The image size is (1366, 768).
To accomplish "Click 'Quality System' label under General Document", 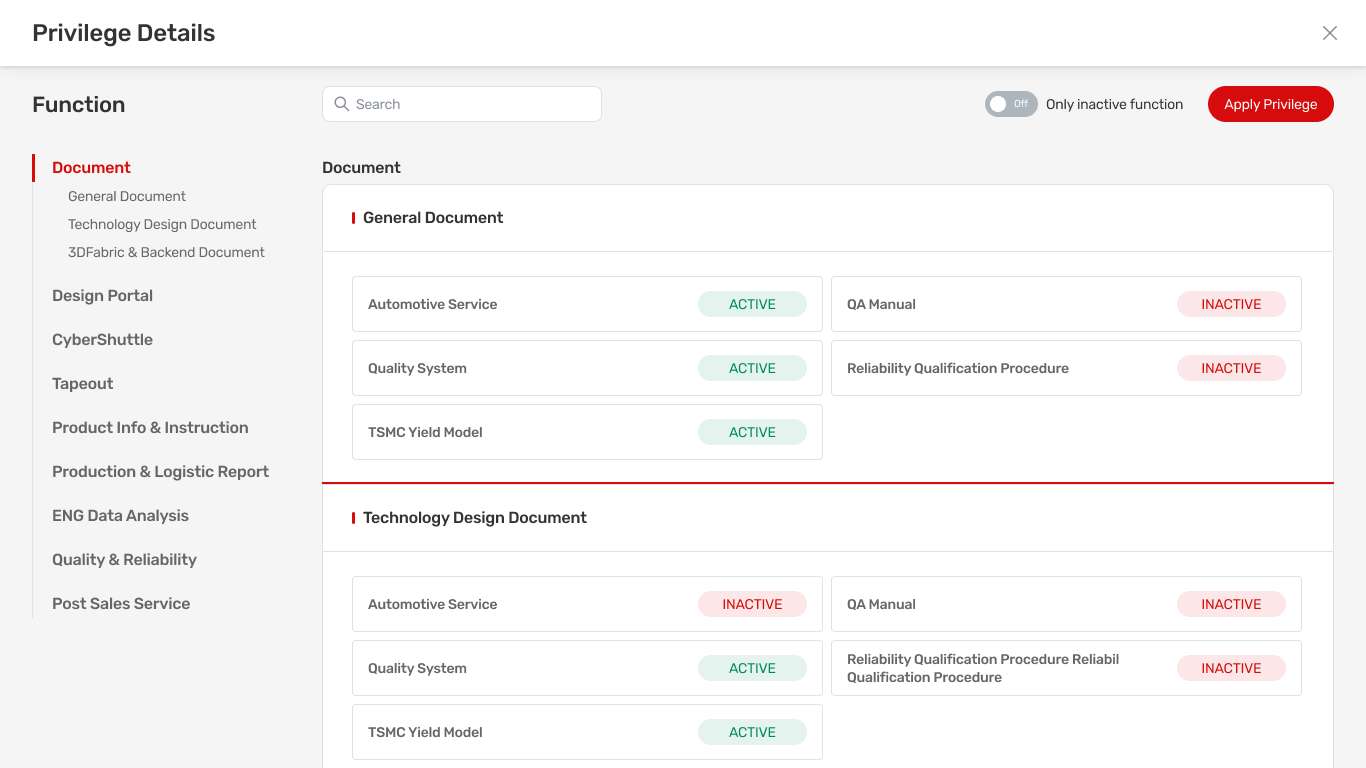I will 417,368.
